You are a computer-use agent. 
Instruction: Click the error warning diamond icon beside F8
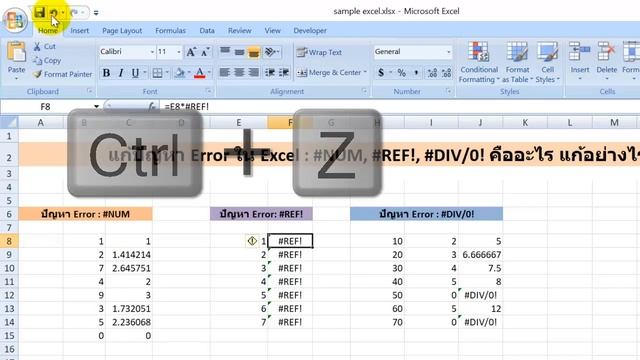252,241
